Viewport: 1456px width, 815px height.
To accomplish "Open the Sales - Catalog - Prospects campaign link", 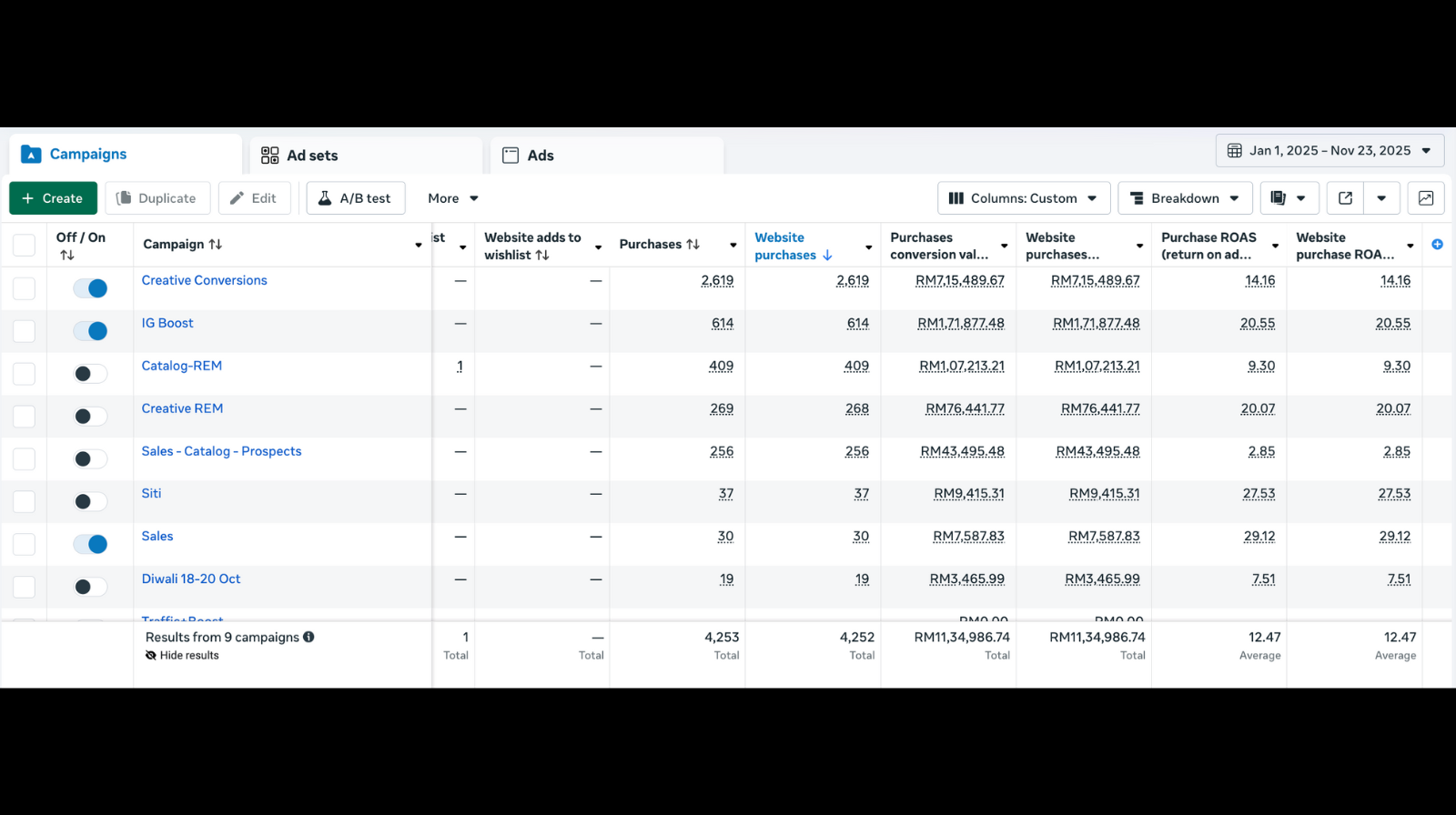I will coord(221,451).
